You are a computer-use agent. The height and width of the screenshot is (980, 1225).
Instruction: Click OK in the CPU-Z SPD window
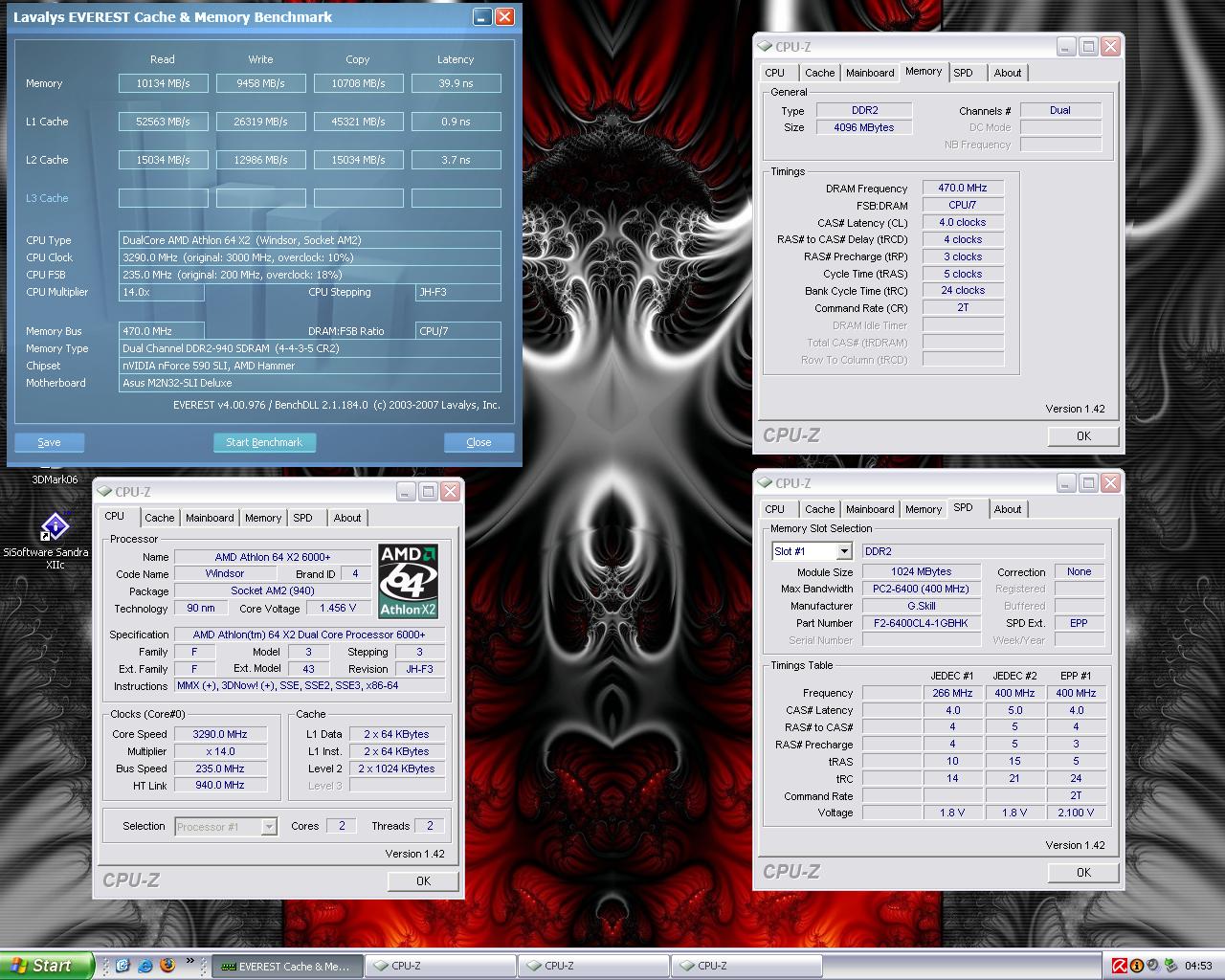click(1083, 872)
